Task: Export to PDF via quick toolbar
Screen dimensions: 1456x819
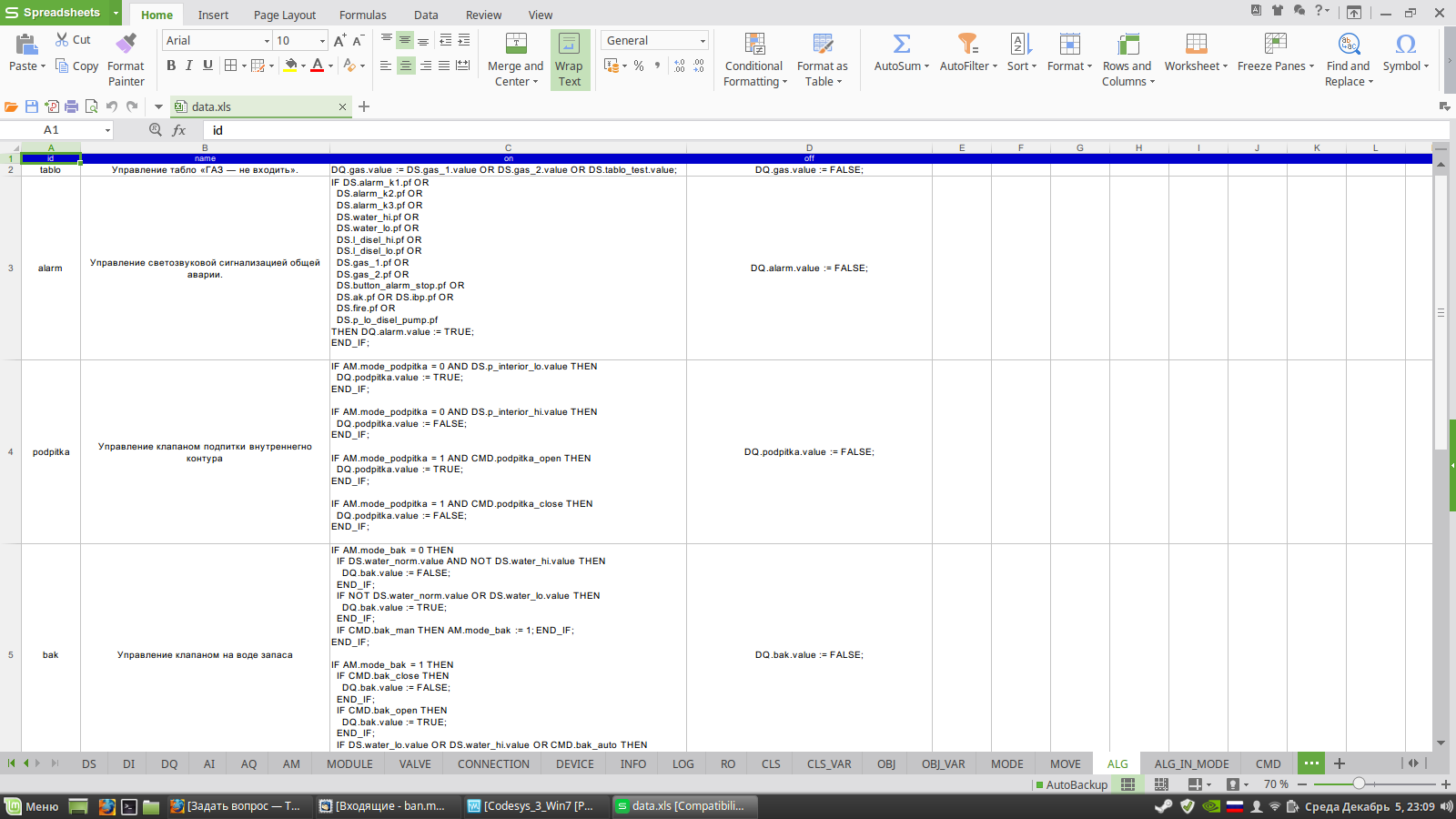Action: tap(51, 106)
